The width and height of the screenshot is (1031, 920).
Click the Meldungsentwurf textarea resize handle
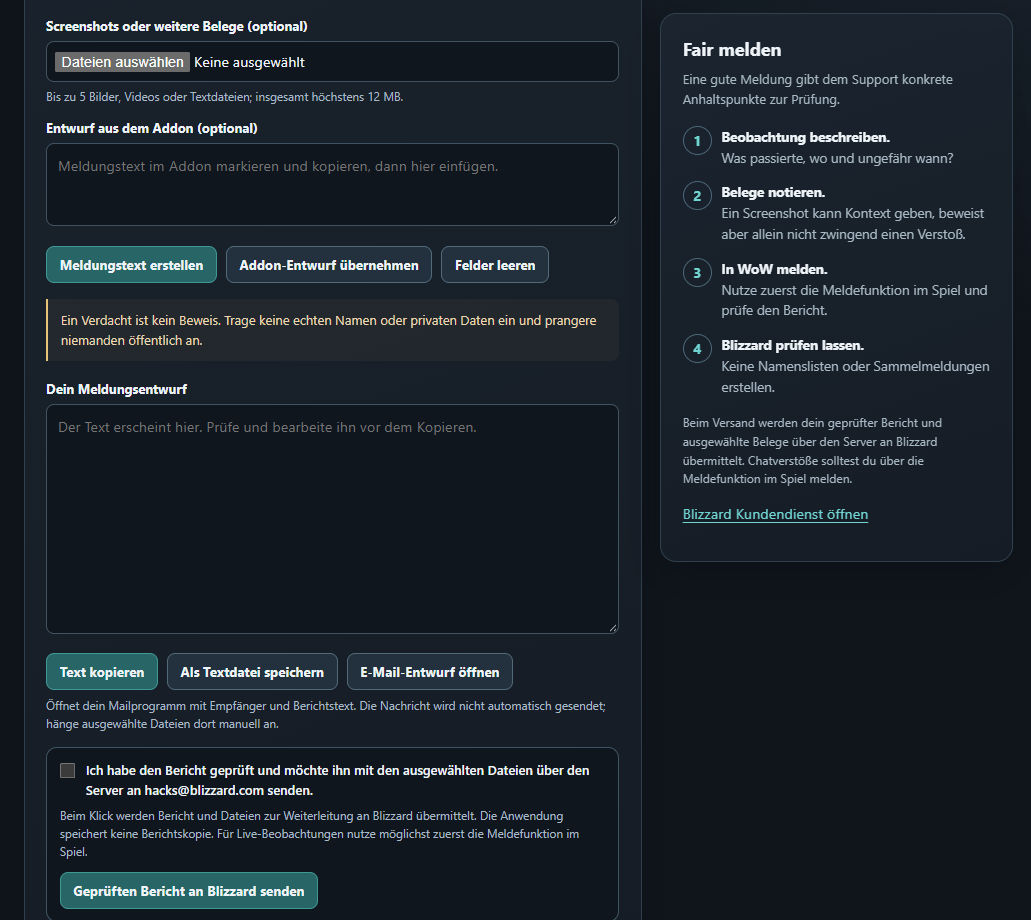[613, 628]
